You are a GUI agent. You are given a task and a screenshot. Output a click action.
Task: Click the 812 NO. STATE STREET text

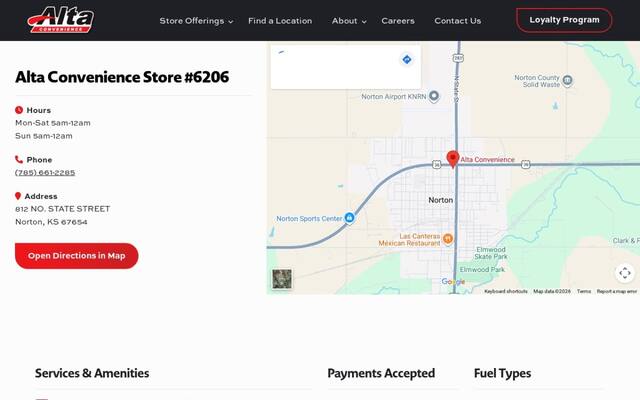(62, 209)
